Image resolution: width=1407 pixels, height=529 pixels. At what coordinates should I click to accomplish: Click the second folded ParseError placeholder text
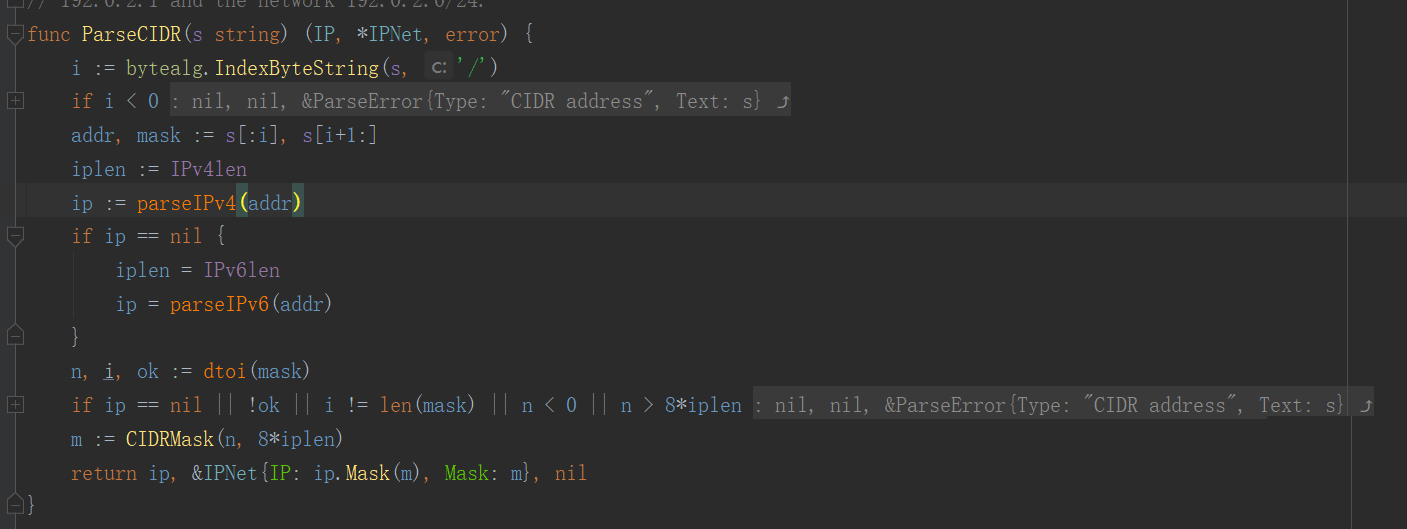[1048, 405]
